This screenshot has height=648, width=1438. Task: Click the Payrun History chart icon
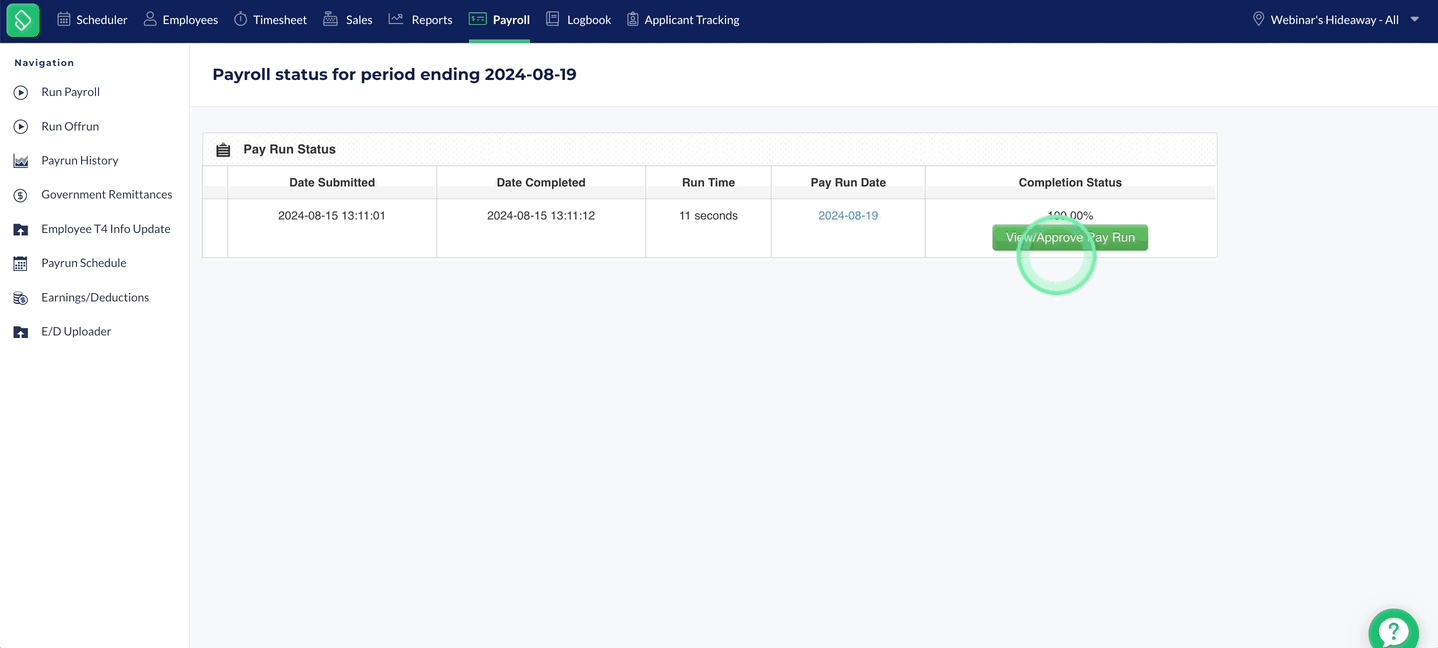20,161
